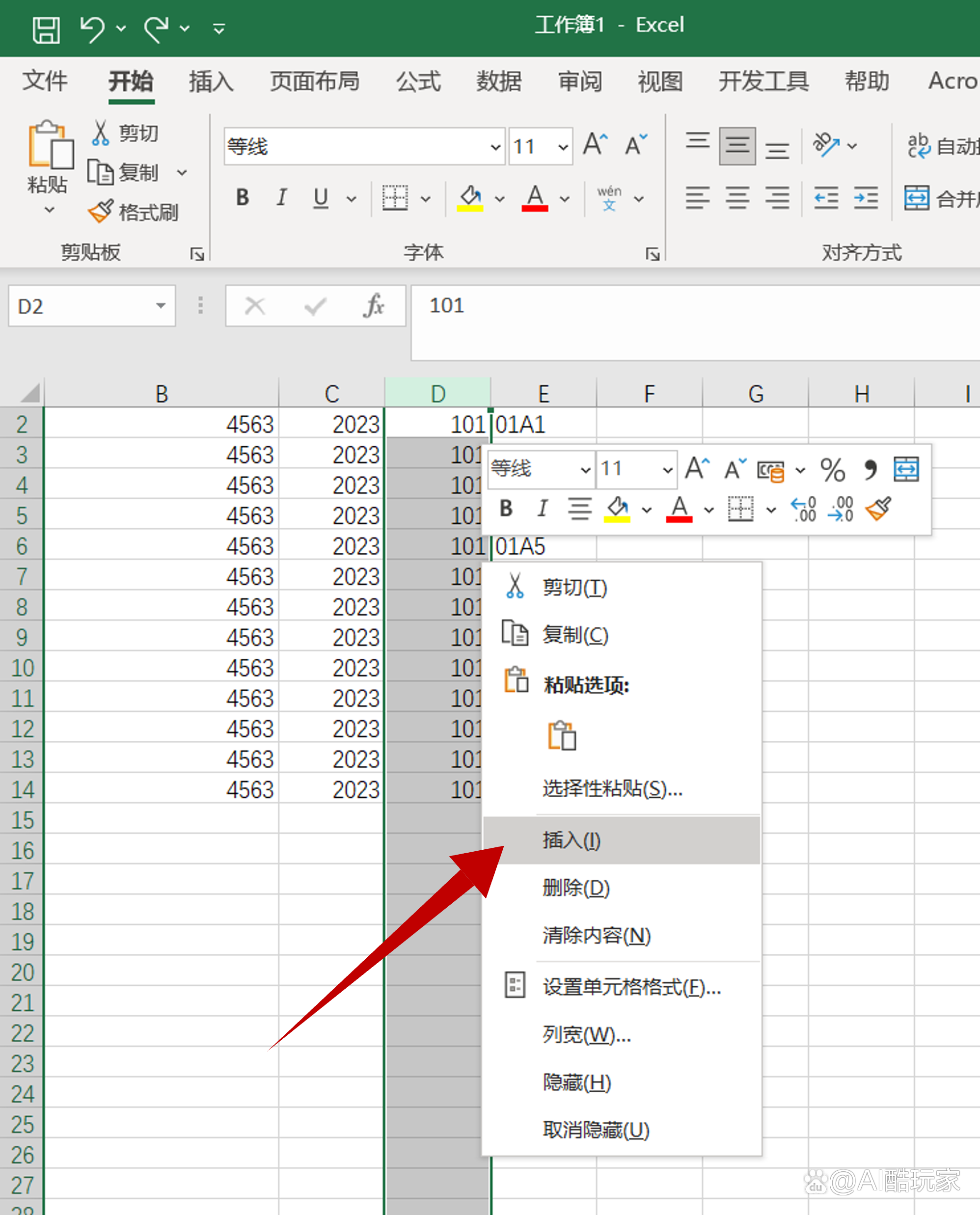
Task: Click the phonetic guide (wén) icon
Action: click(609, 198)
